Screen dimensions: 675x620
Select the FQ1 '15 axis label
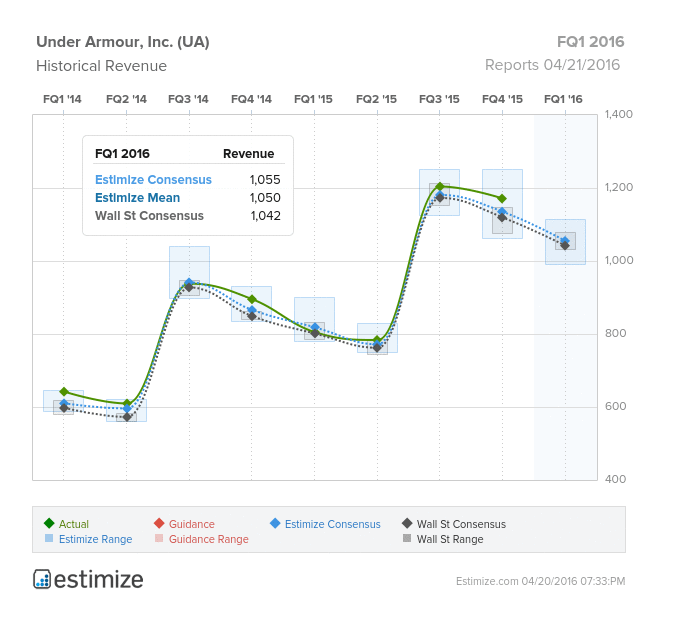[x=313, y=99]
